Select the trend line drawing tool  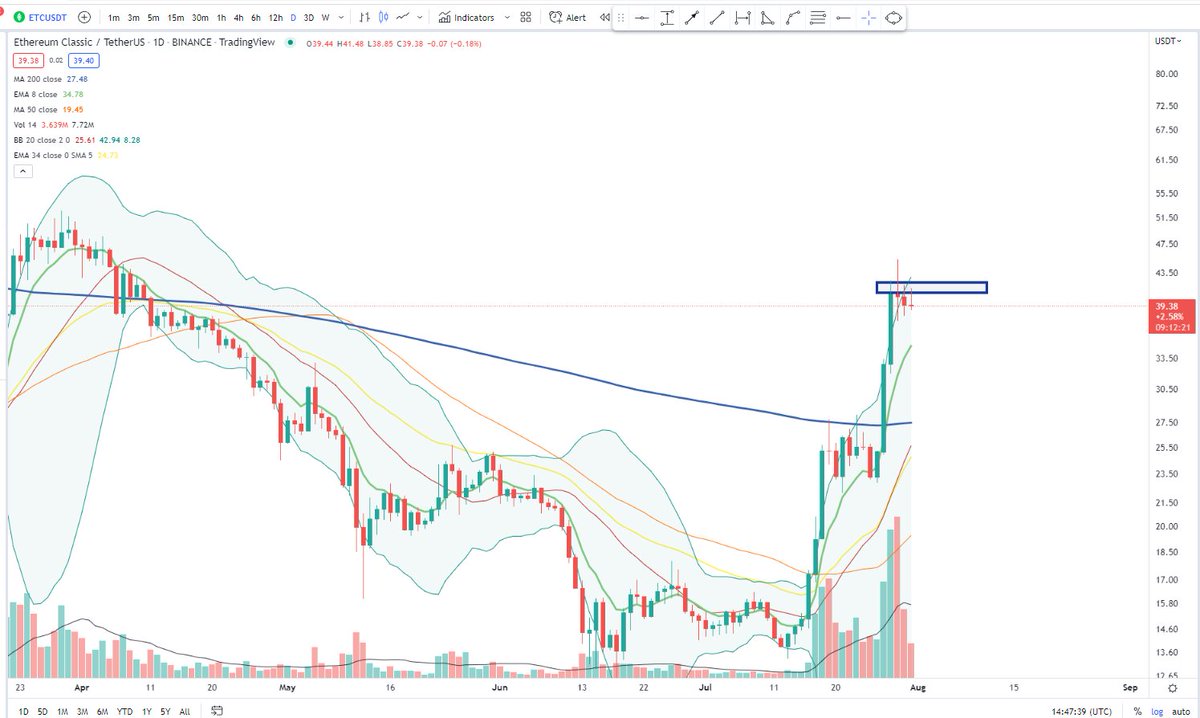click(716, 17)
